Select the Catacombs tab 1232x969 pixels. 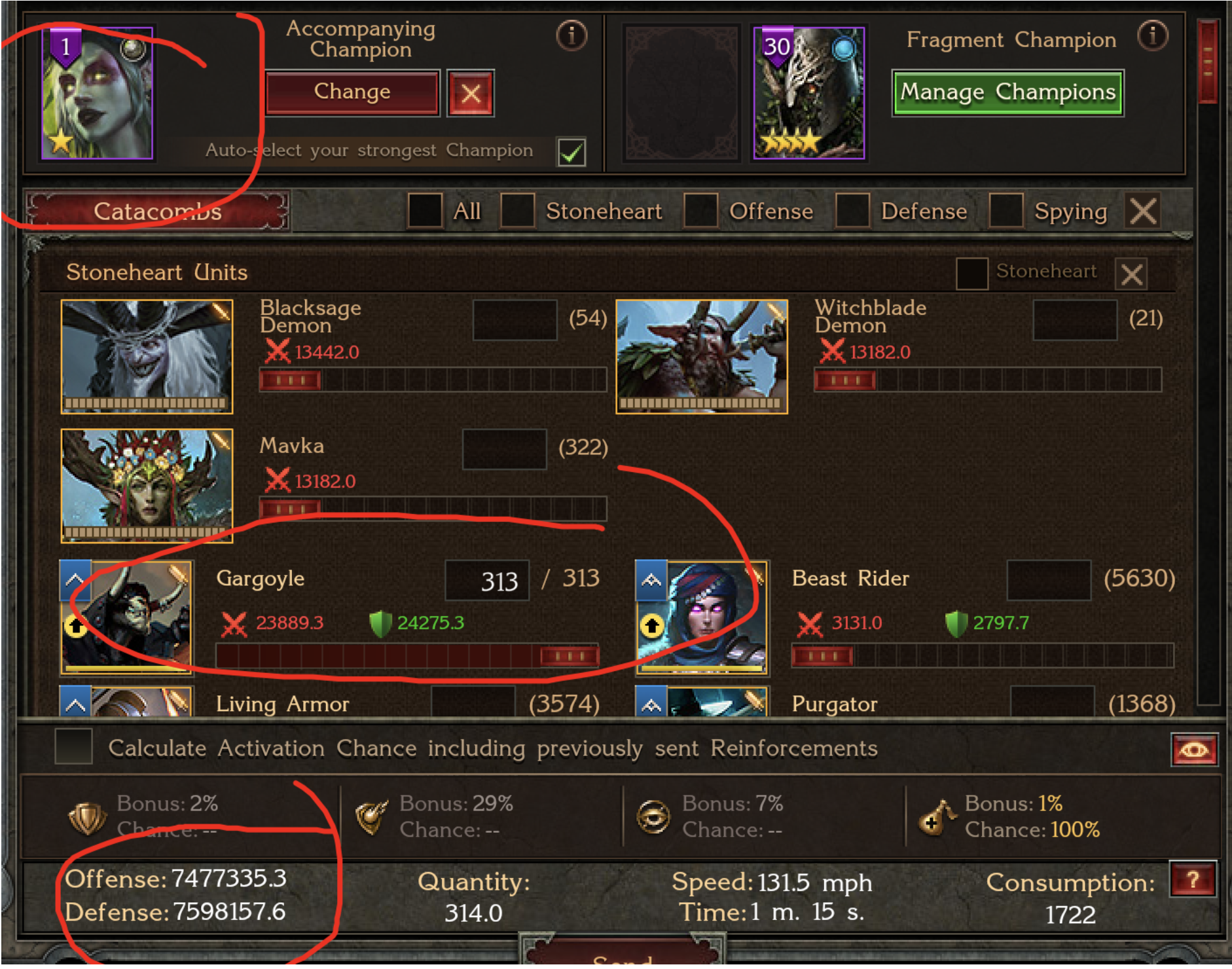(158, 211)
